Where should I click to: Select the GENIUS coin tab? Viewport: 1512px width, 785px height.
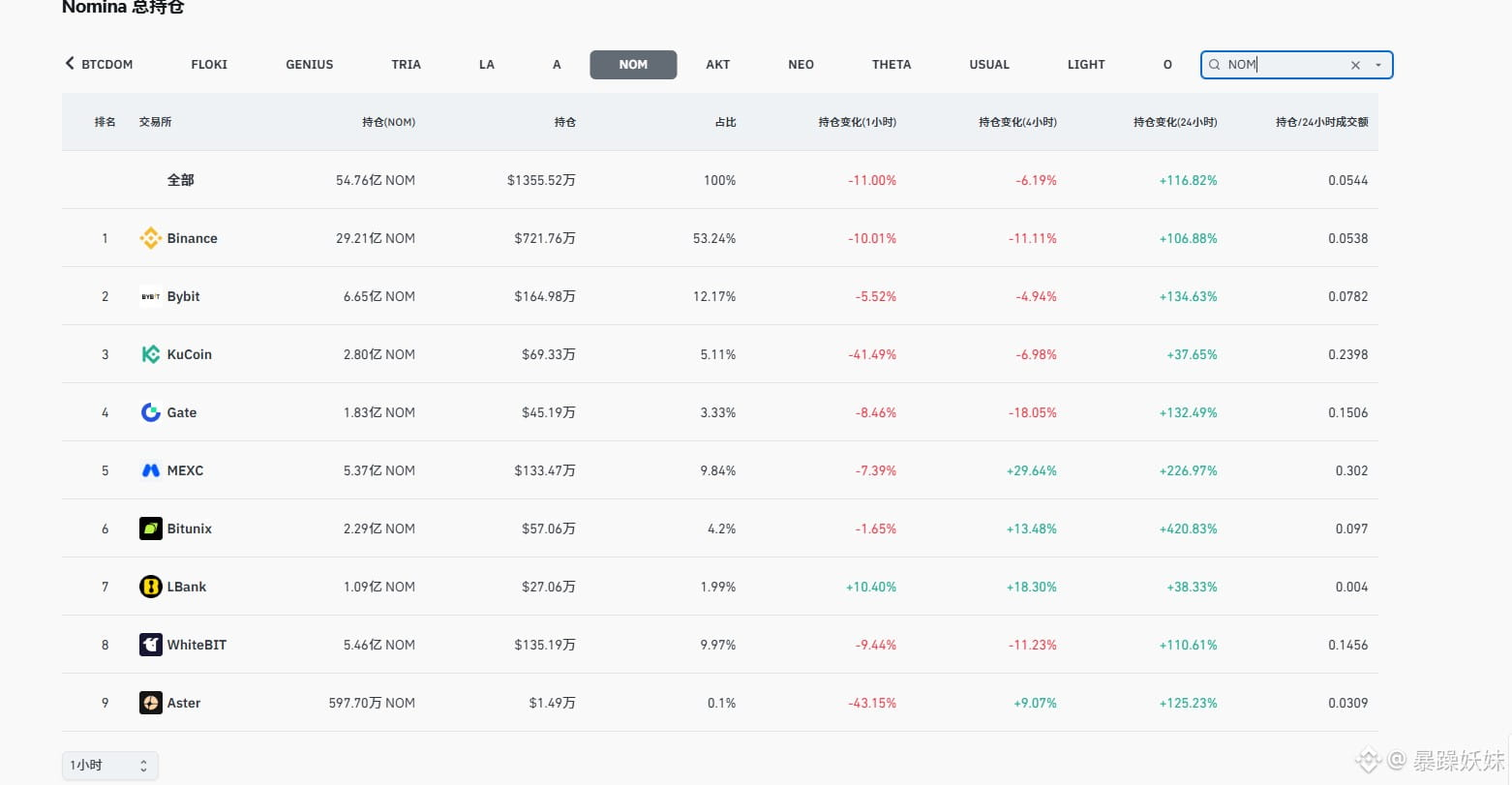click(310, 65)
